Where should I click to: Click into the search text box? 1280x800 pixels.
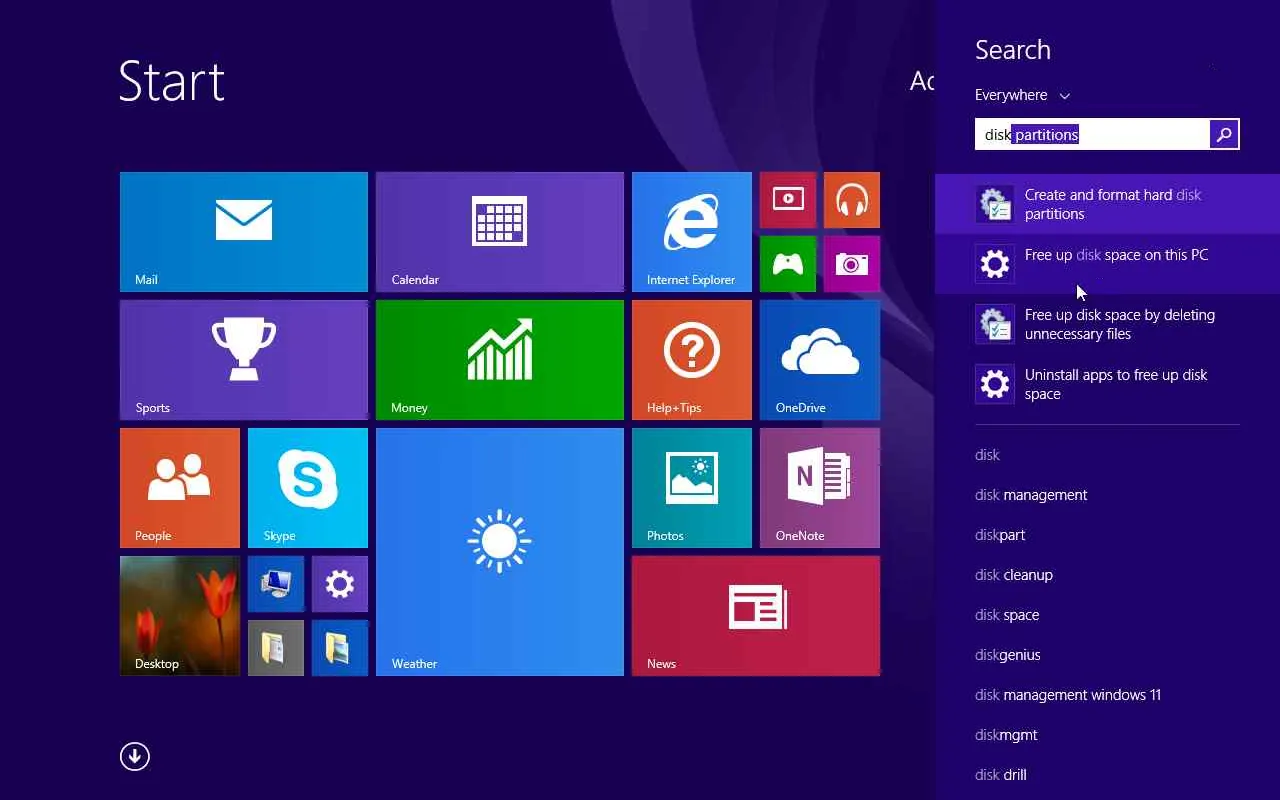tap(1092, 134)
